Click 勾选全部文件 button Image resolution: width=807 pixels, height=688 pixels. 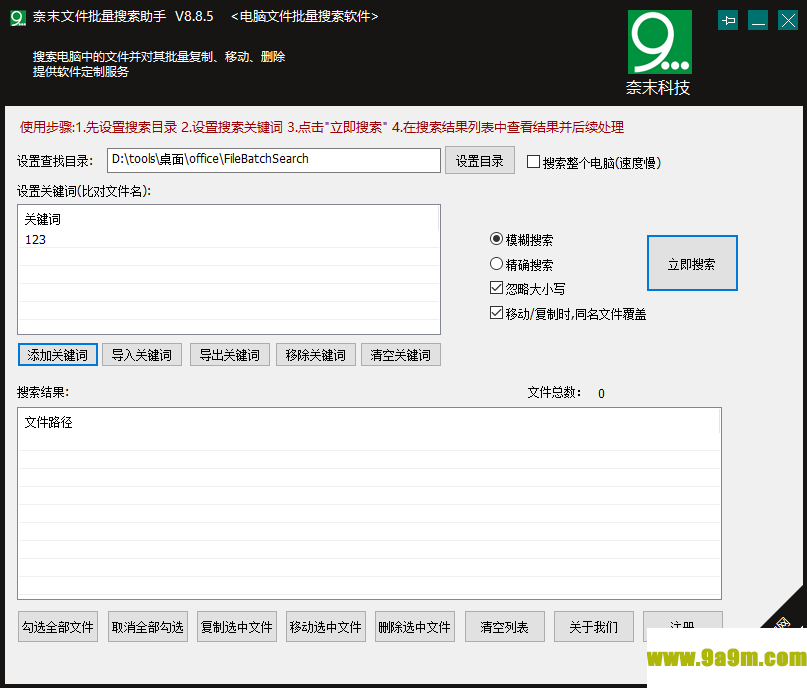click(58, 627)
